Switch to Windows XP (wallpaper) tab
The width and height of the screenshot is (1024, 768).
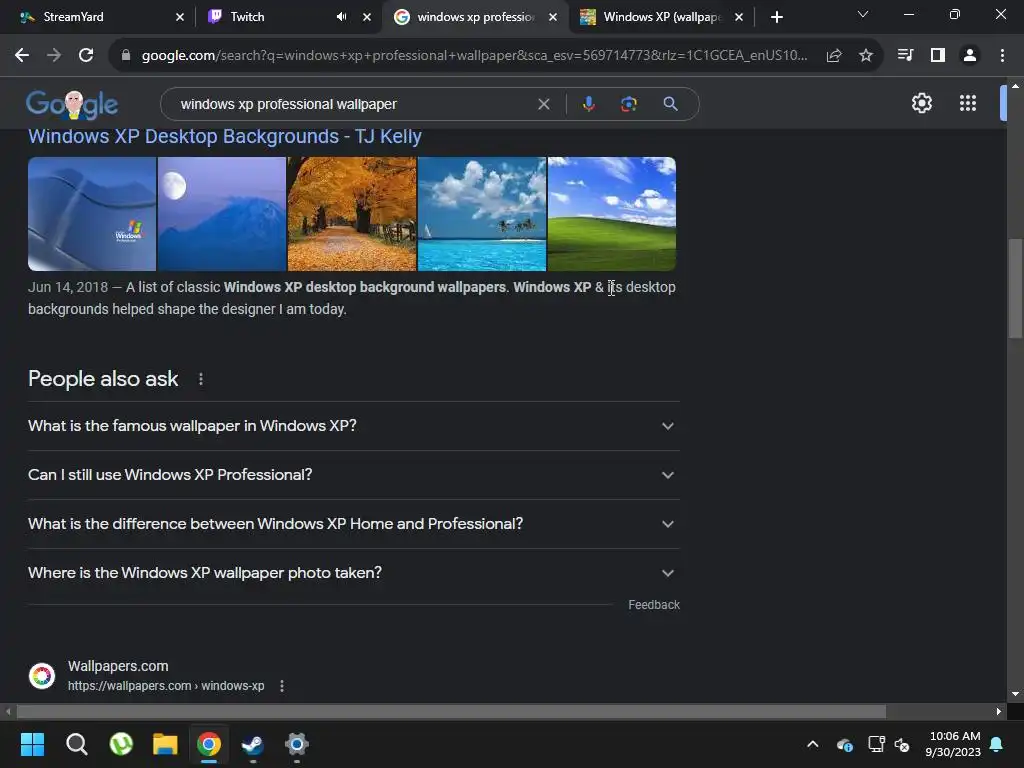pos(662,17)
